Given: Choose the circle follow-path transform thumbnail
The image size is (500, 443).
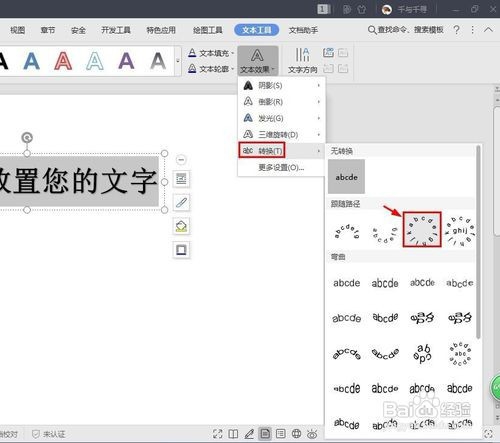Looking at the screenshot, I should 422,229.
